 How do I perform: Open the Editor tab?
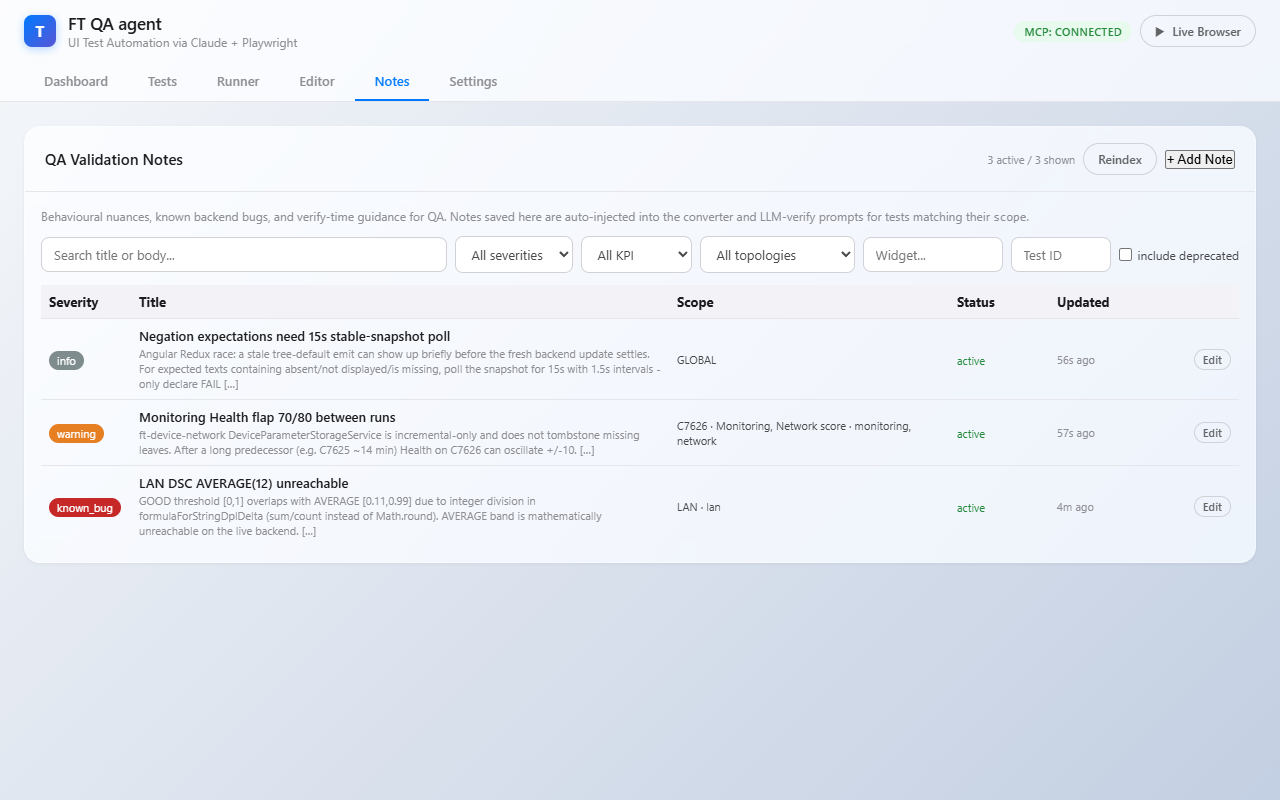(x=317, y=82)
